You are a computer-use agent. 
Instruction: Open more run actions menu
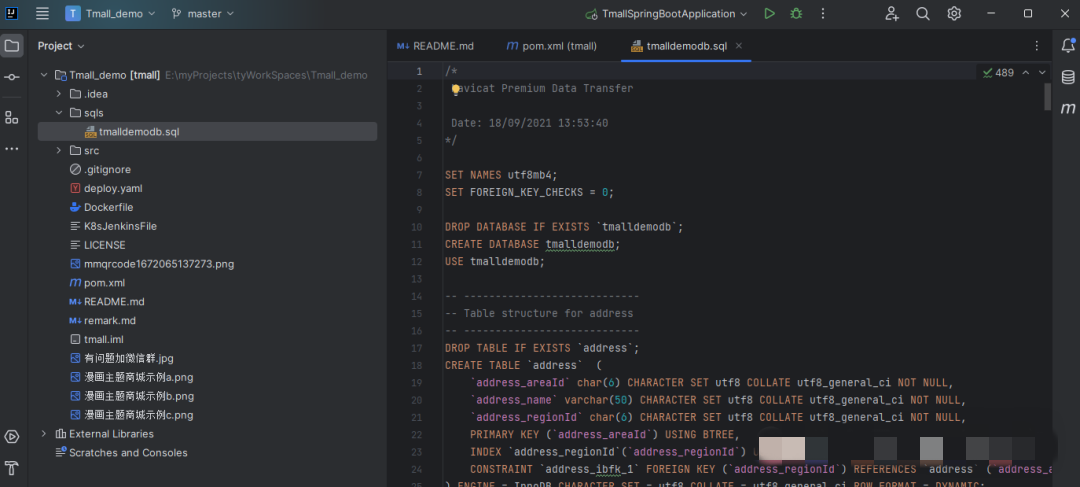pyautogui.click(x=823, y=14)
